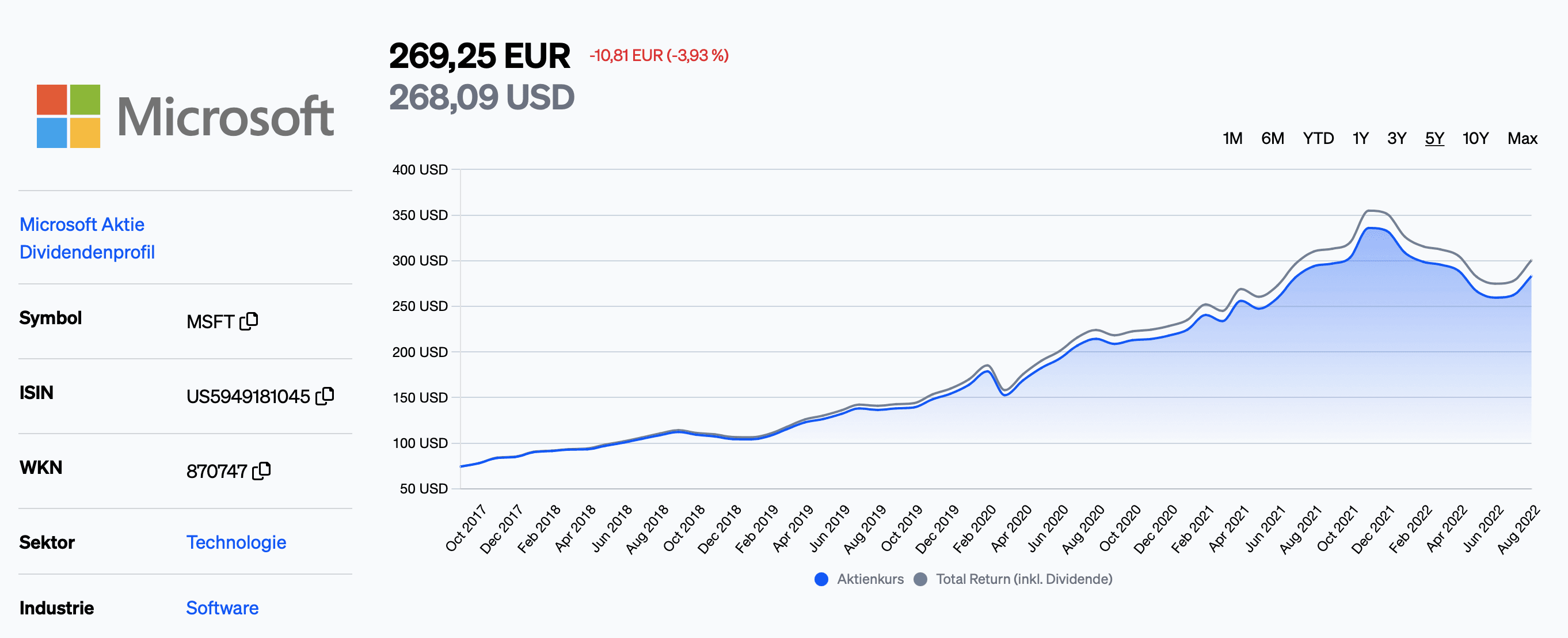Click the Aug 2022 axis label

(1518, 529)
